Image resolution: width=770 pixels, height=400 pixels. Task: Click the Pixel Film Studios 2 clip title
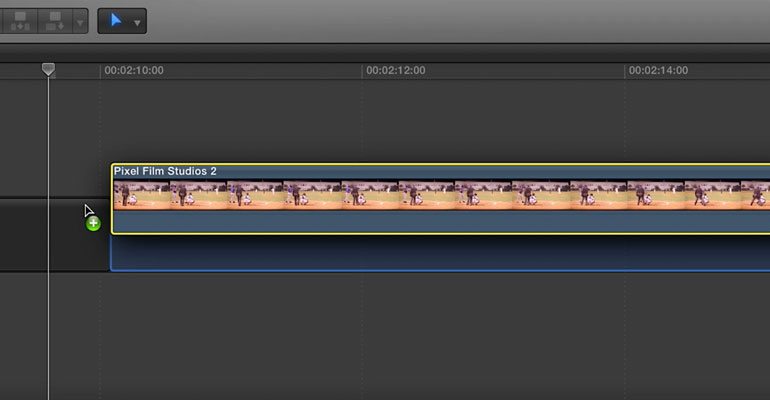click(x=165, y=171)
